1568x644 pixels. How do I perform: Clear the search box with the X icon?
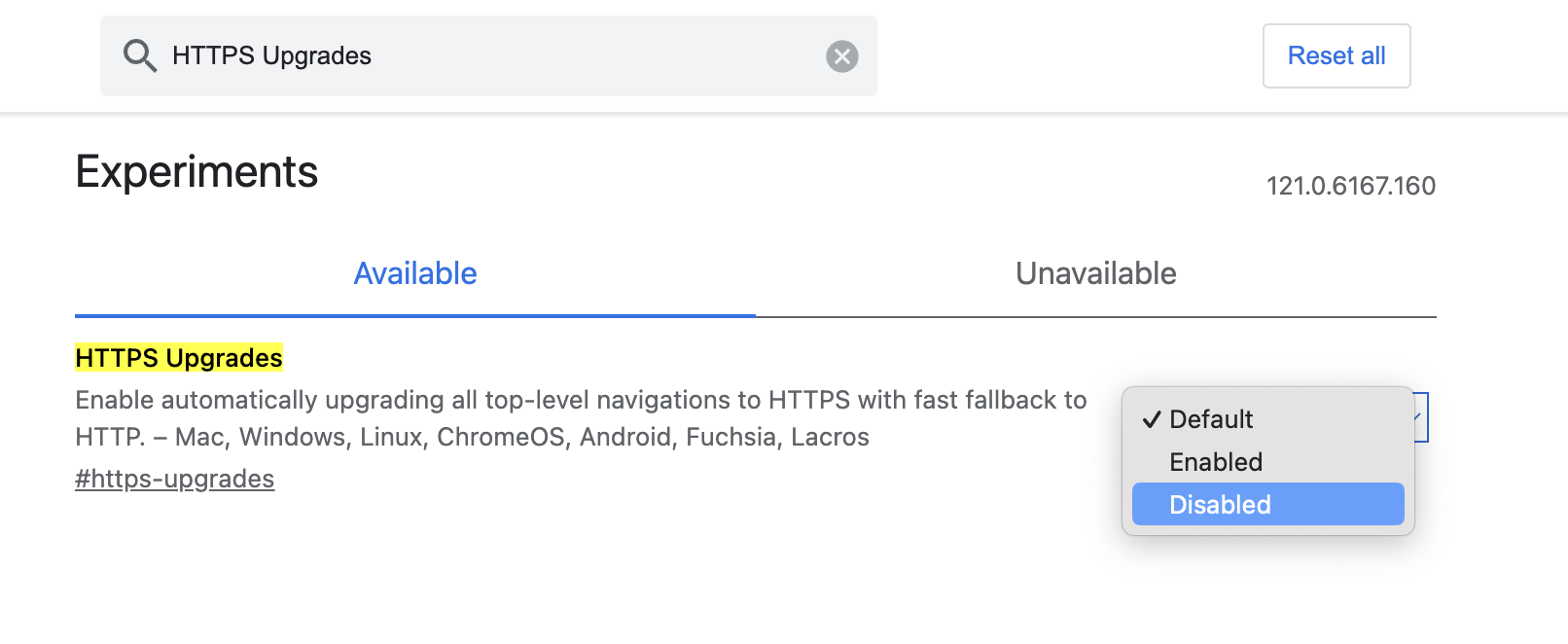click(x=842, y=56)
